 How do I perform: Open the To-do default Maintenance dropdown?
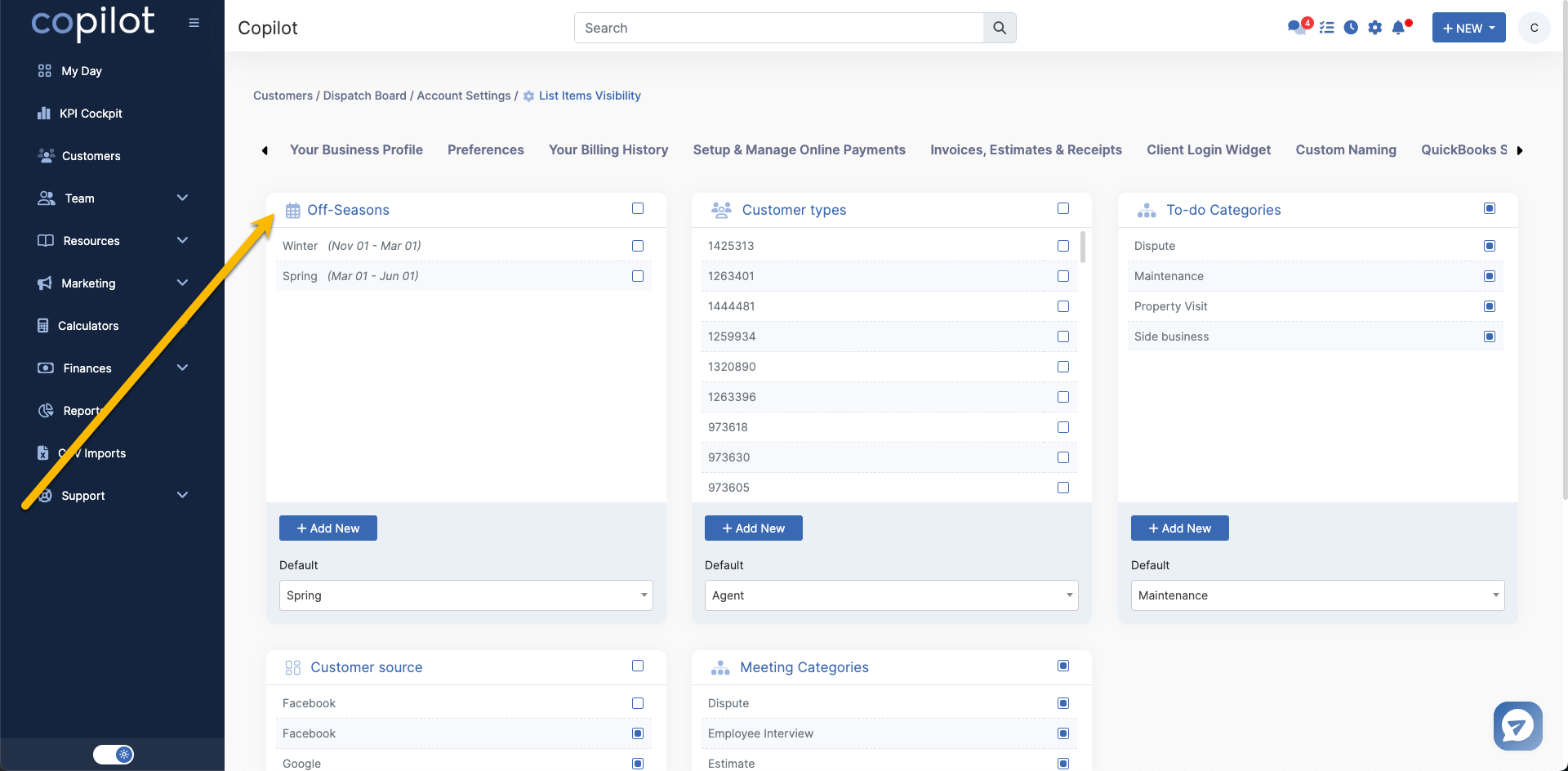click(1318, 595)
